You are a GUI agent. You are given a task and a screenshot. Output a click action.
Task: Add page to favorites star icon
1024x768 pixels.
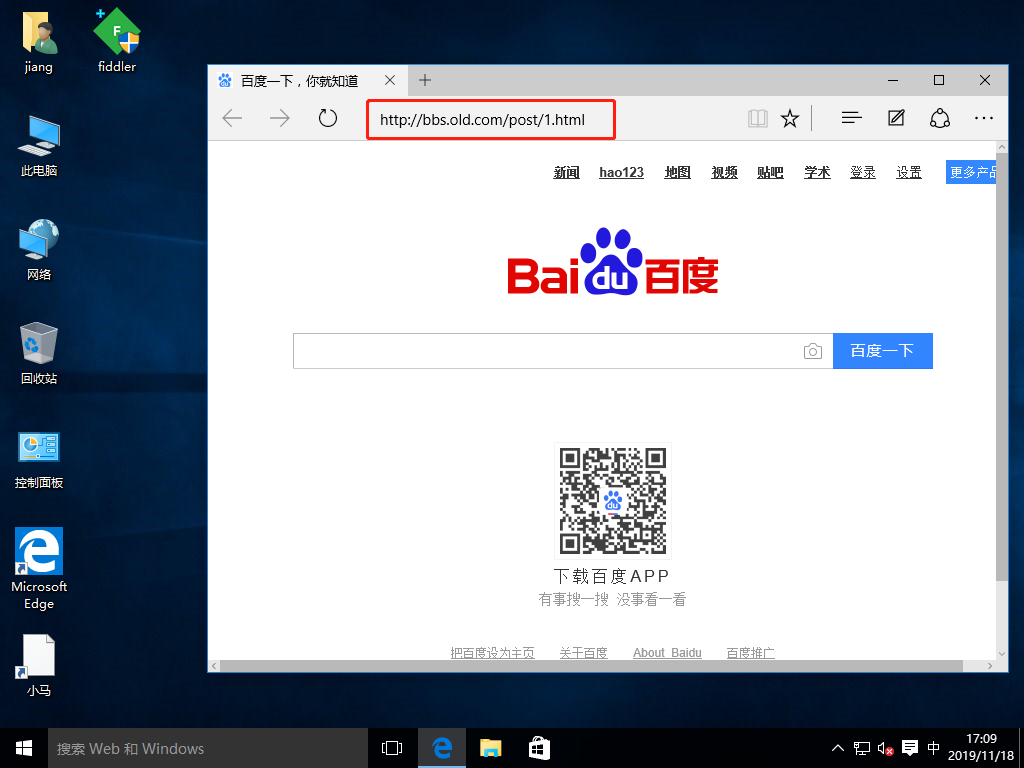(x=790, y=118)
